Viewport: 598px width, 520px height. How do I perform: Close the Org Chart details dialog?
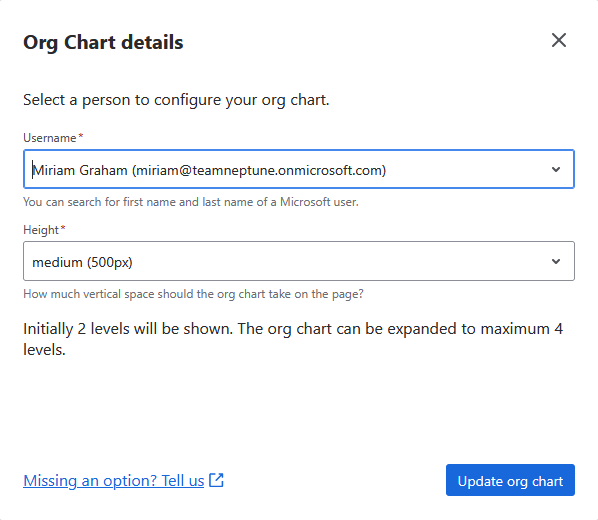click(x=559, y=40)
